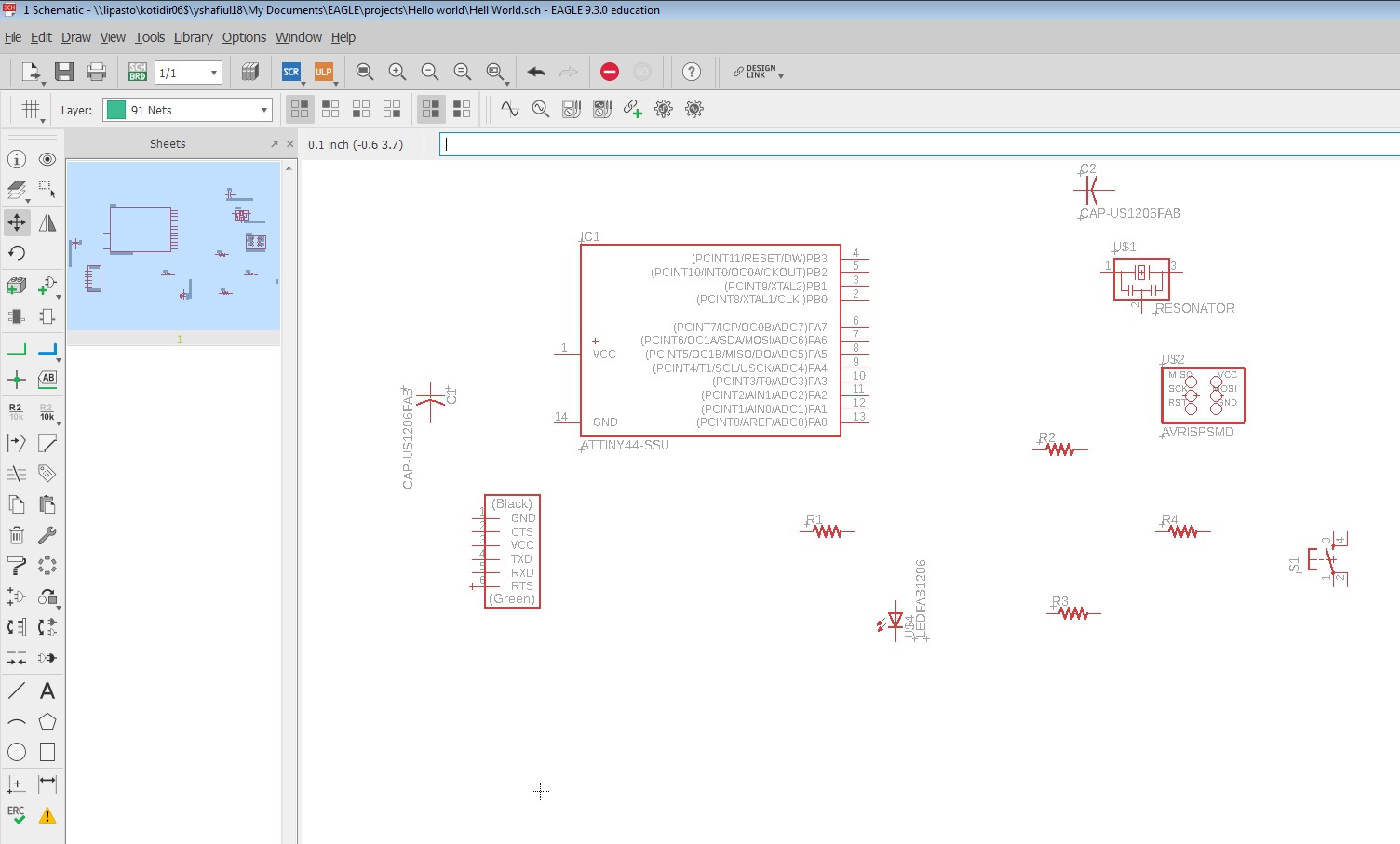The width and height of the screenshot is (1400, 844).
Task: Open the Draw menu
Action: coord(76,37)
